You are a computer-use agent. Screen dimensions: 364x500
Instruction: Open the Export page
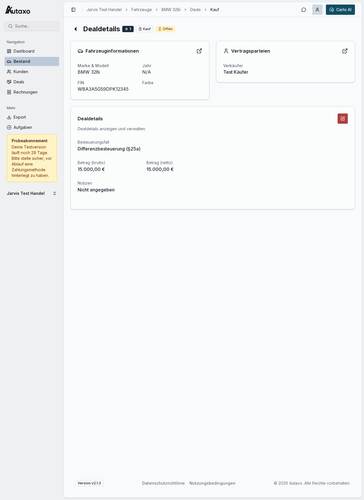(x=32, y=117)
